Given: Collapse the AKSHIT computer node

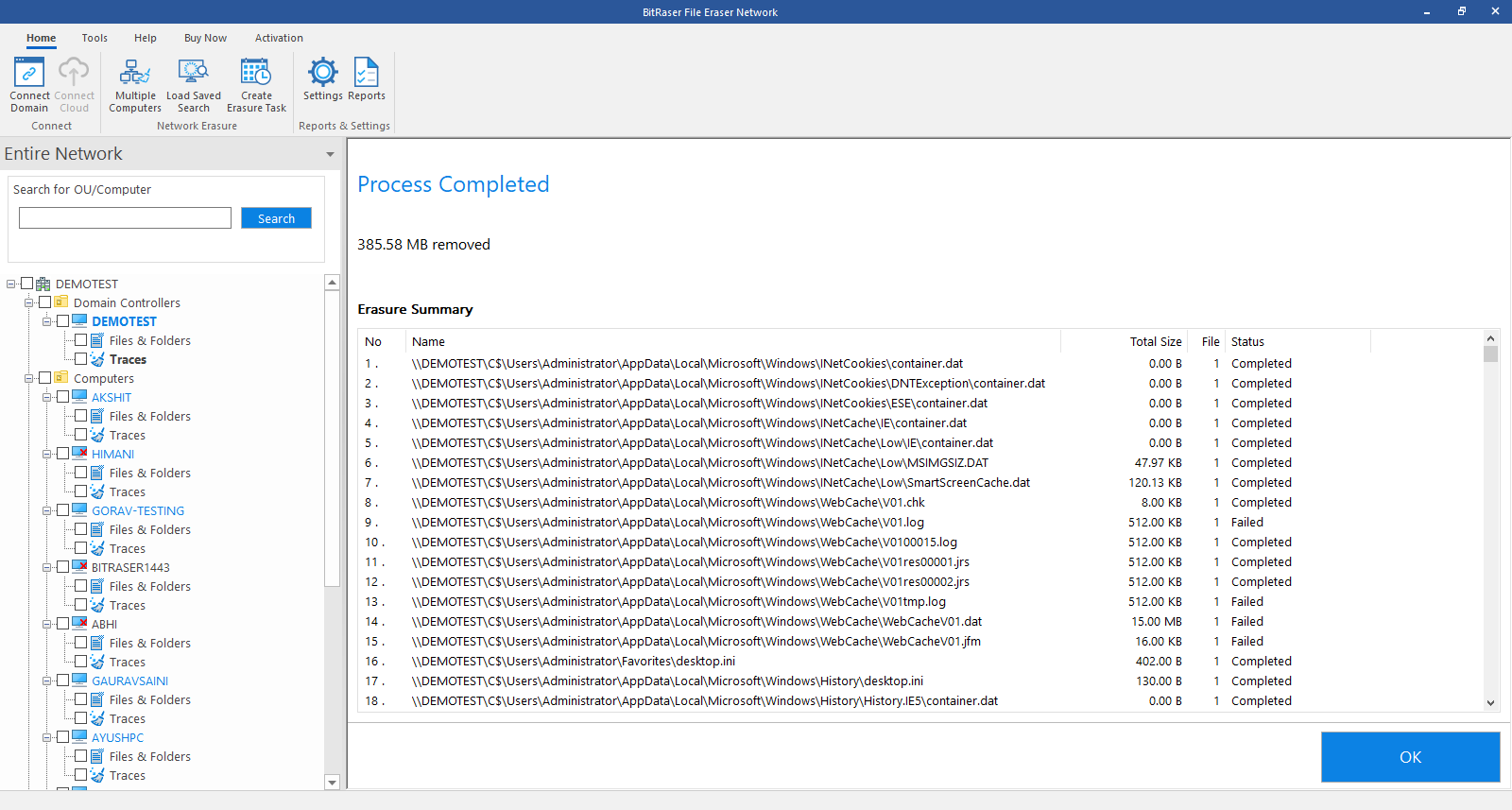Looking at the screenshot, I should [x=47, y=397].
